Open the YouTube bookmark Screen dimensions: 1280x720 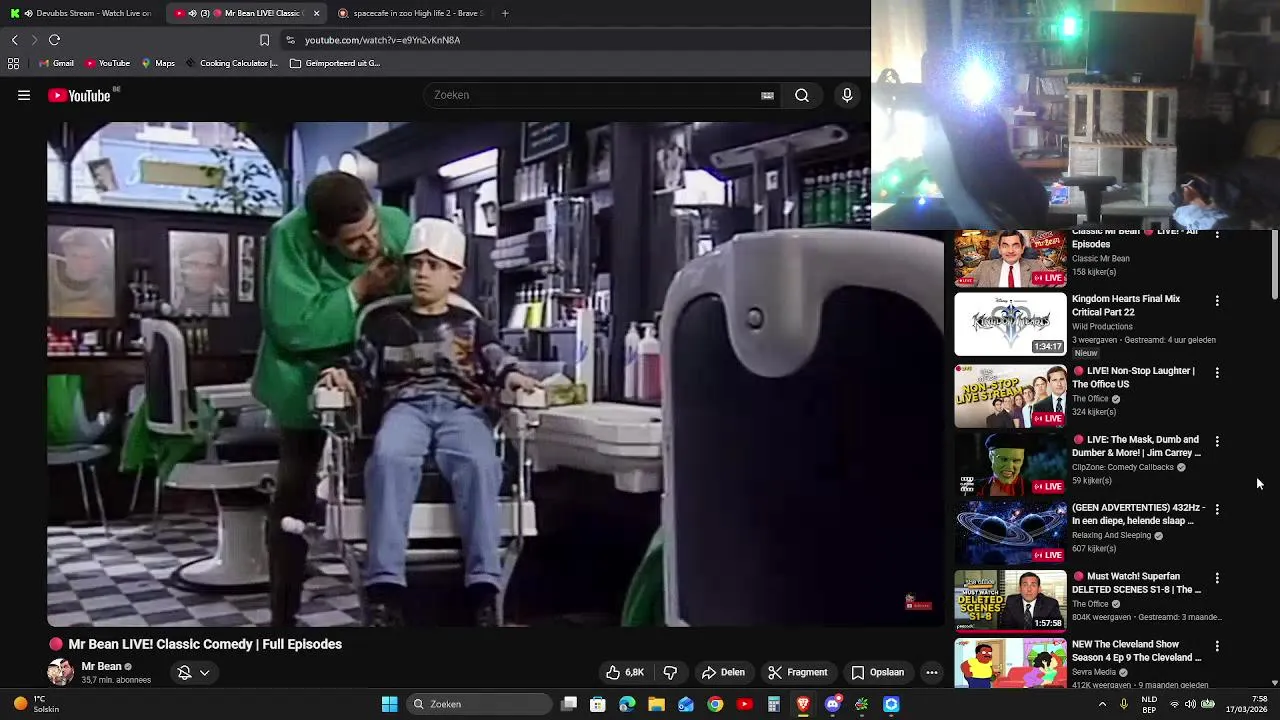point(107,63)
